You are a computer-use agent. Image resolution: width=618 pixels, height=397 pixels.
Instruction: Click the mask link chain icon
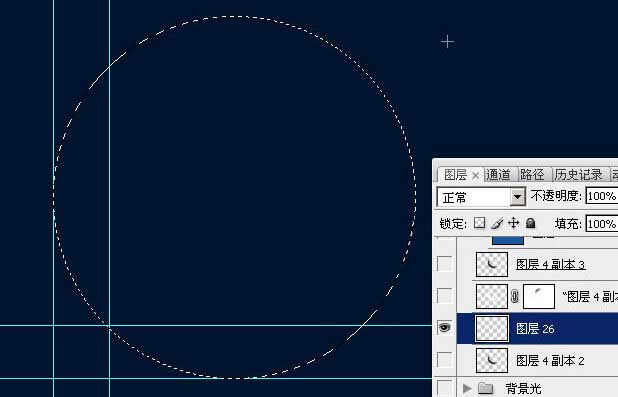[x=514, y=296]
